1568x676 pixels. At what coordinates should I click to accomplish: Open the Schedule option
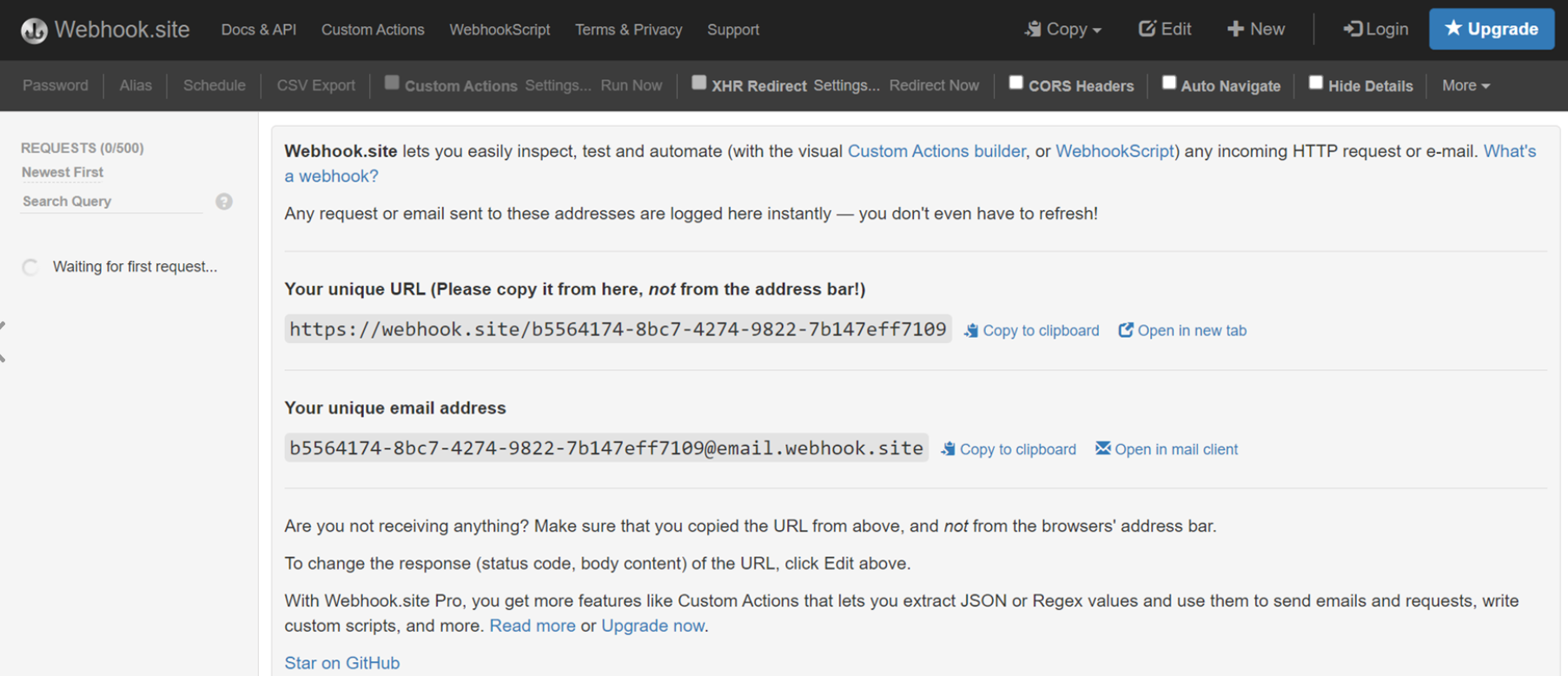215,85
